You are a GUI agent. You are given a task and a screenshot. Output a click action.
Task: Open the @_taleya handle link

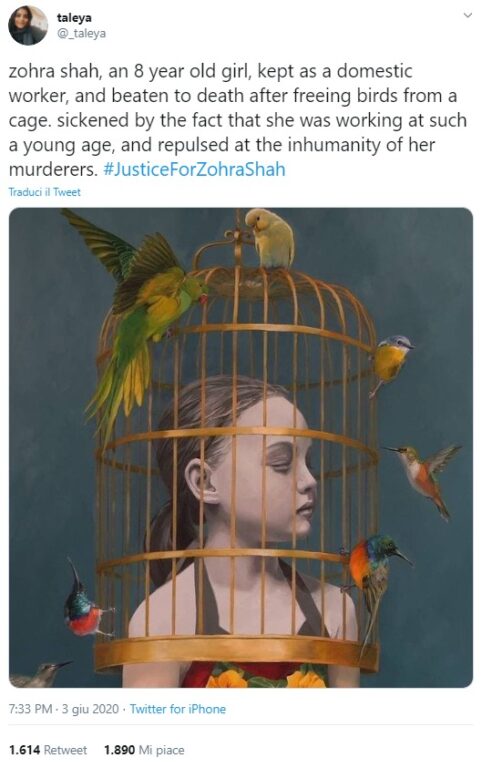[81, 33]
